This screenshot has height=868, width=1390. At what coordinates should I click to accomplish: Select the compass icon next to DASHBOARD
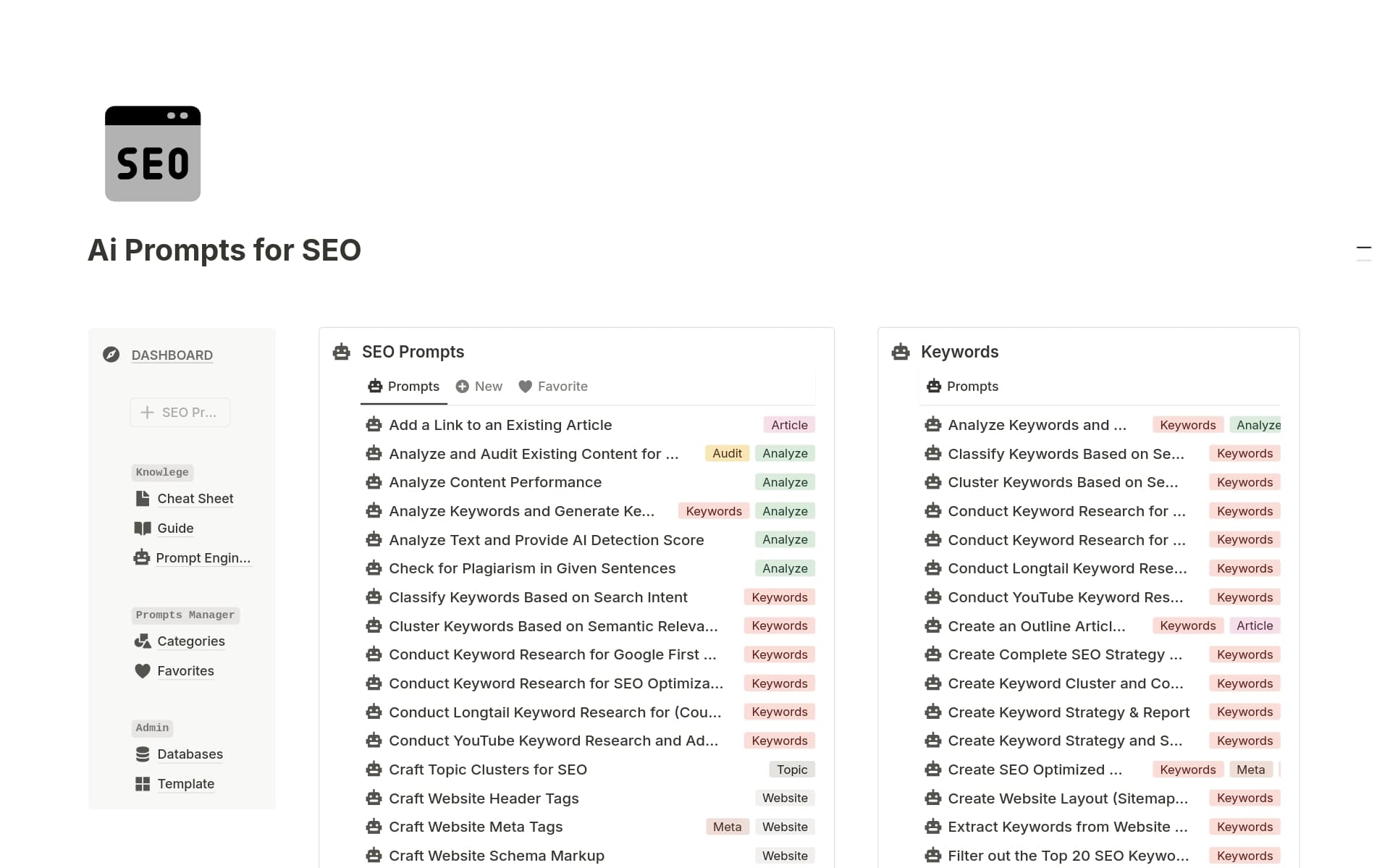point(111,355)
